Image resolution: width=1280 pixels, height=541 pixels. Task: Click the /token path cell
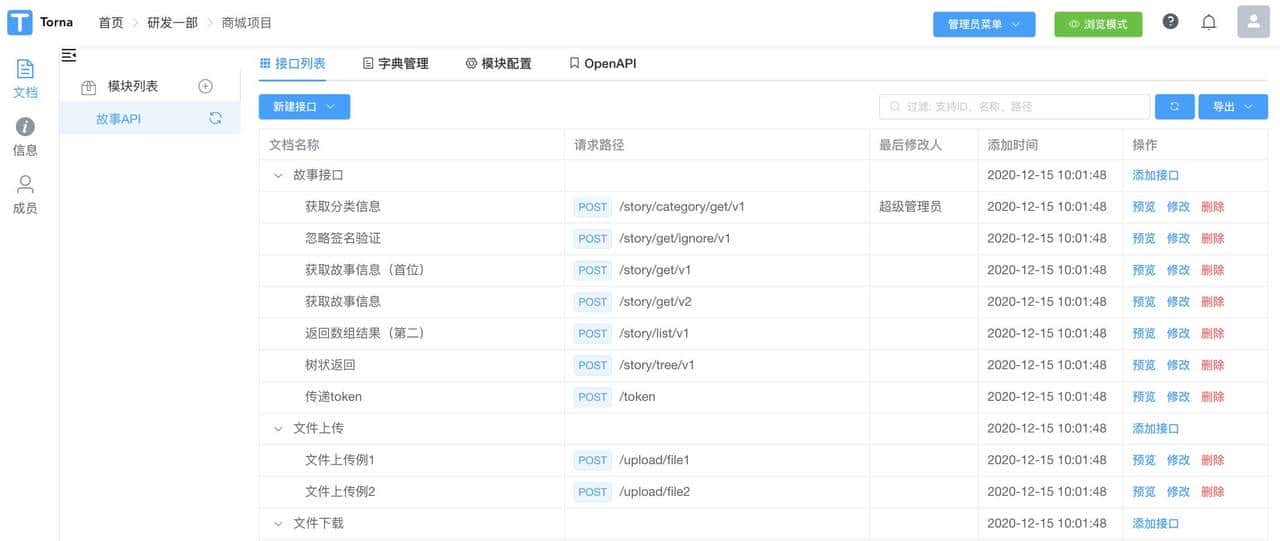(637, 397)
